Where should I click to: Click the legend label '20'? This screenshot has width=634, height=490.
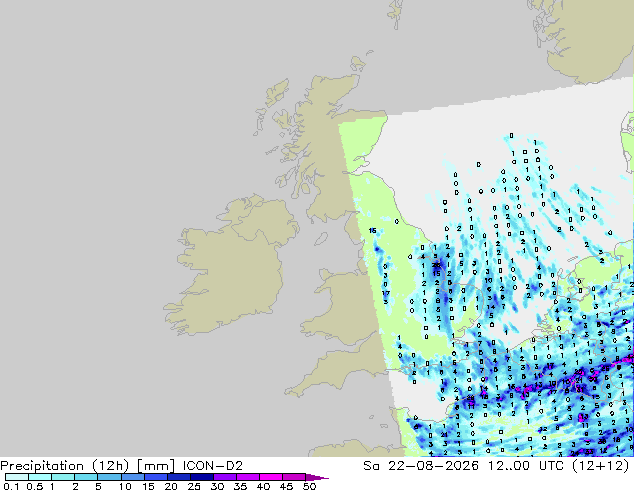171,486
